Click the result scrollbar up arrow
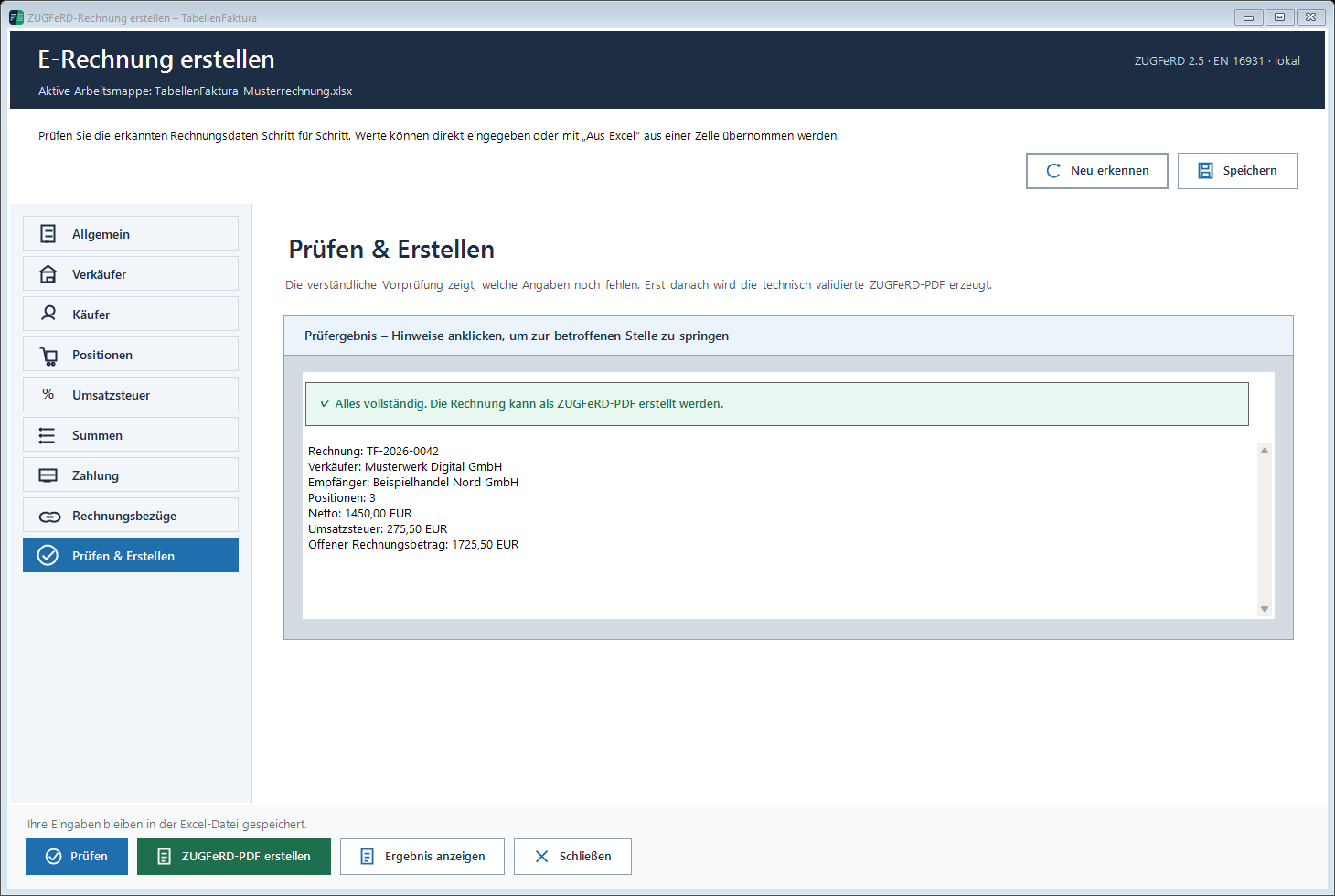The height and width of the screenshot is (896, 1335). click(1265, 450)
